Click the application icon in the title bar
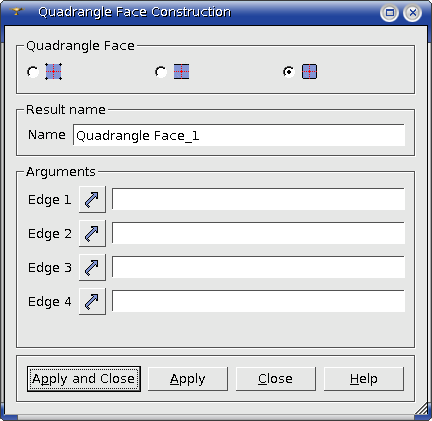The width and height of the screenshot is (432, 421). (16, 12)
